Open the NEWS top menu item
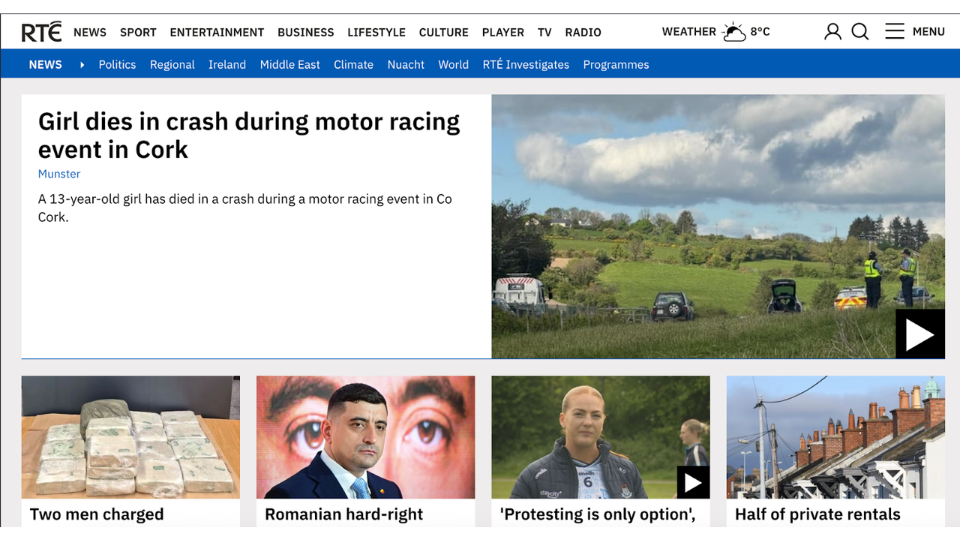 pos(90,32)
